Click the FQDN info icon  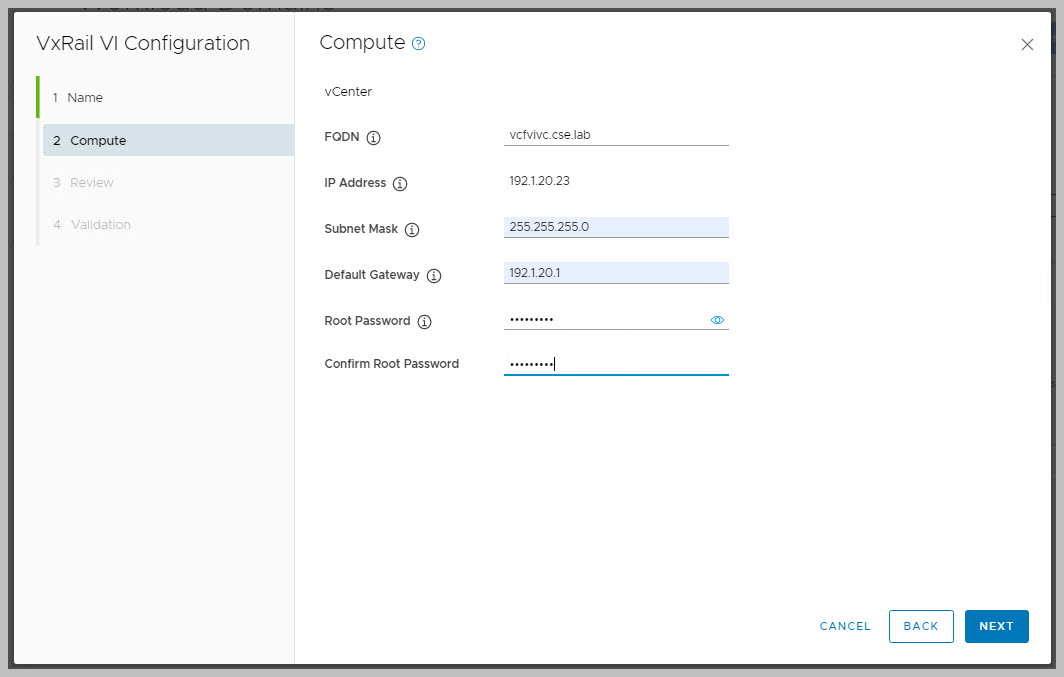374,138
